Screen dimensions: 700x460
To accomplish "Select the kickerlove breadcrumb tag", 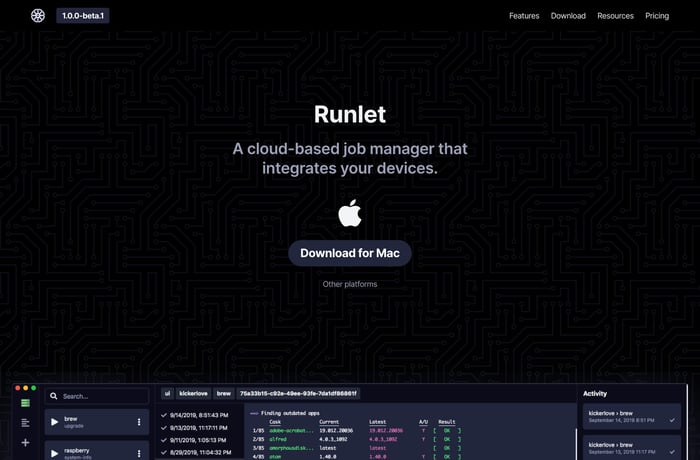I will (193, 393).
